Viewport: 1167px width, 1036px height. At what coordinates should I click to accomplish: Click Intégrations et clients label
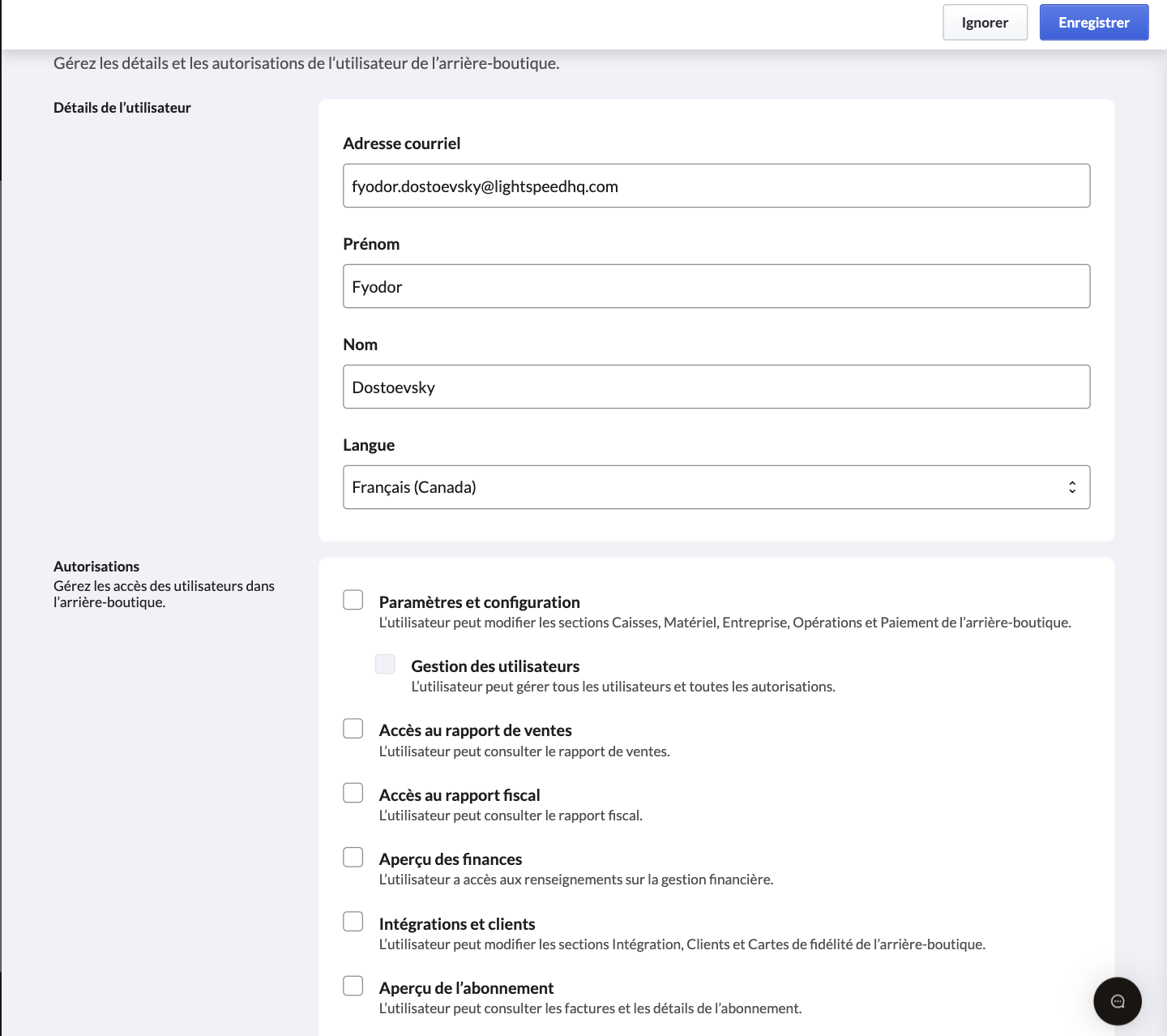(457, 924)
